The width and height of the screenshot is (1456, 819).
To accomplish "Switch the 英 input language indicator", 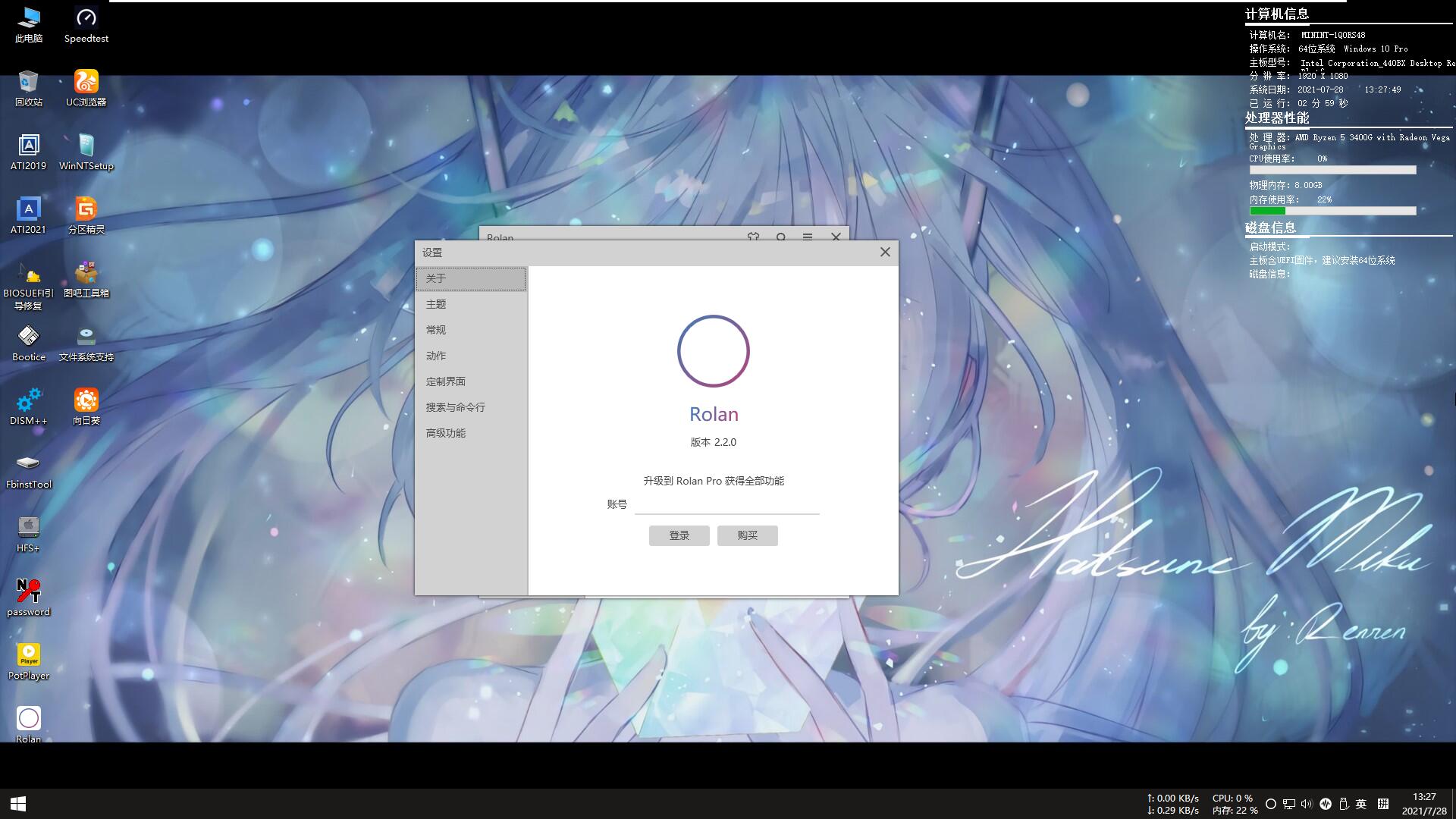I will (1361, 804).
